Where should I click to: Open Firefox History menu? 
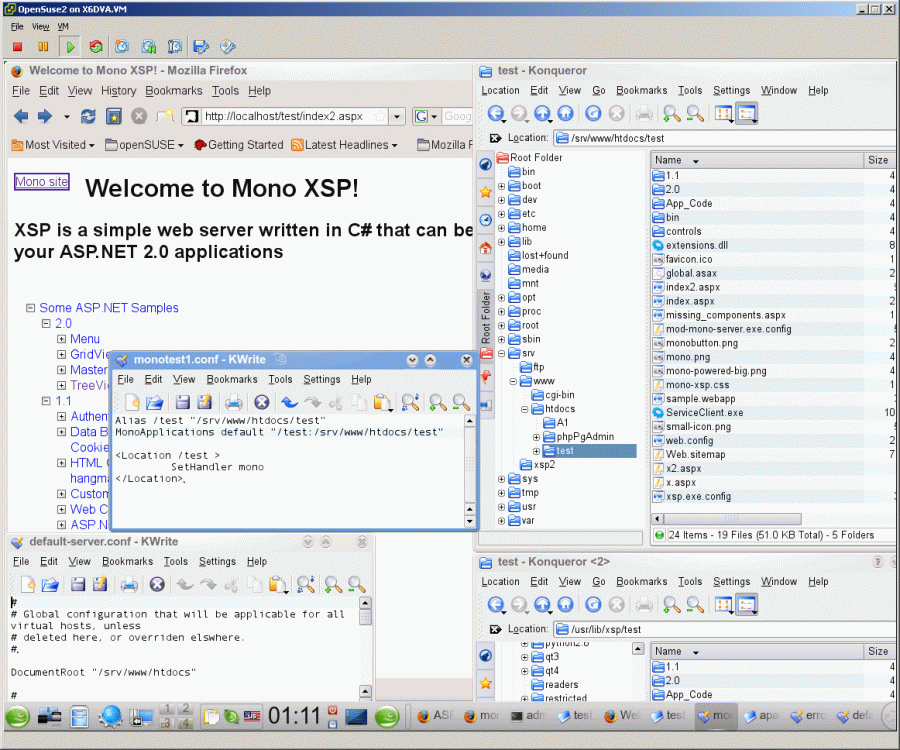pos(119,91)
